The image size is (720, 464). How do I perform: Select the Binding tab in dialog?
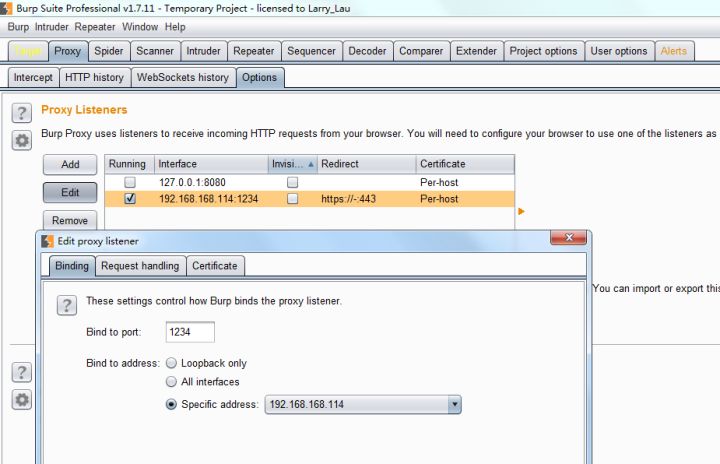pos(72,266)
